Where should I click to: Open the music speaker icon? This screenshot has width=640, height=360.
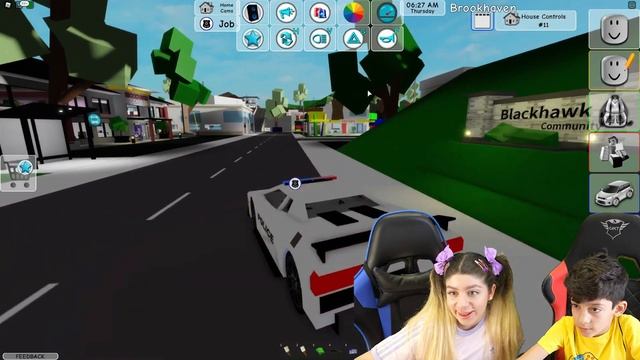point(253,13)
